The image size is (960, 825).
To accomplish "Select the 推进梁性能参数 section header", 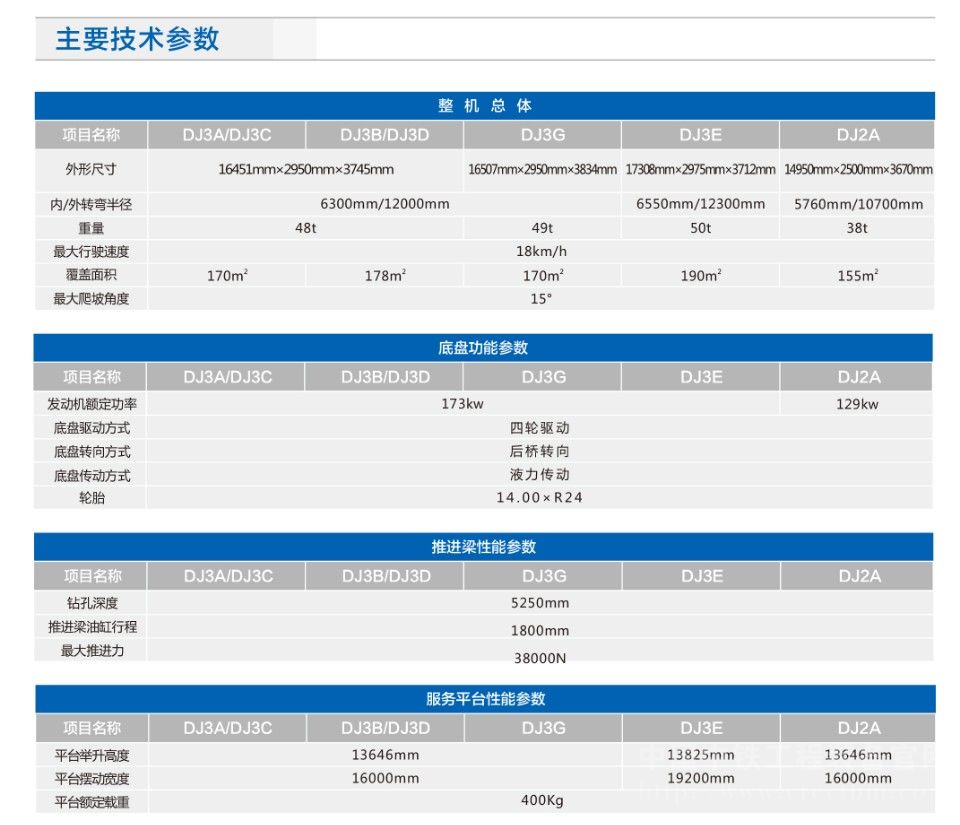I will pyautogui.click(x=484, y=547).
